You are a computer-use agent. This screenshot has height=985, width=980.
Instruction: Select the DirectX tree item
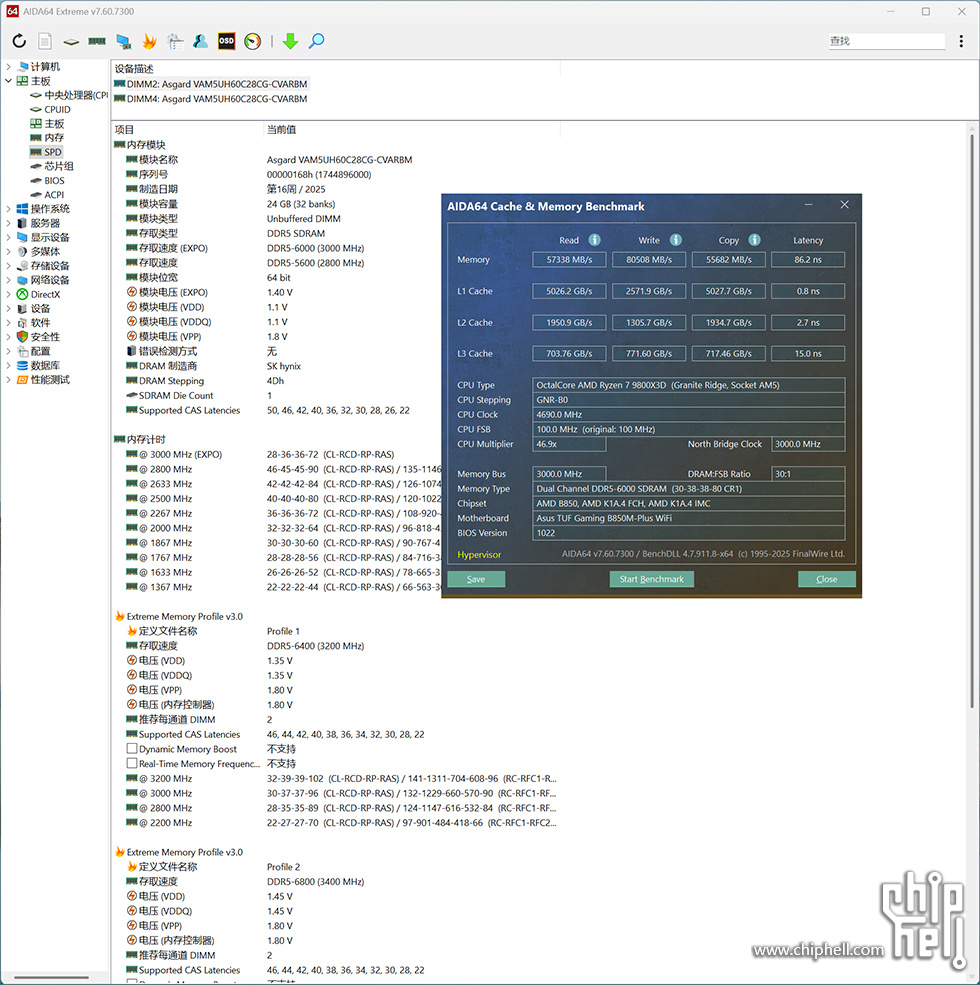[x=38, y=294]
